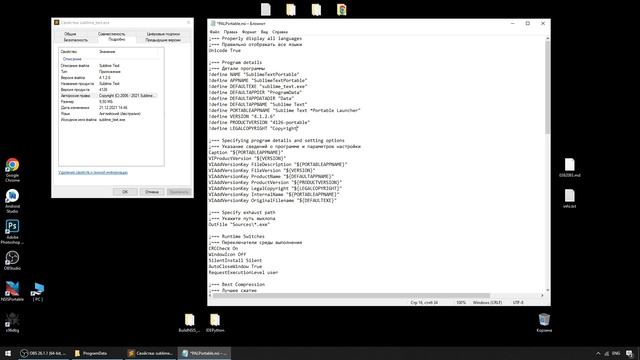Screen dimensions: 640x360
Task: Click the scroll-right arrow in Notepad
Action: click(x=542, y=295)
